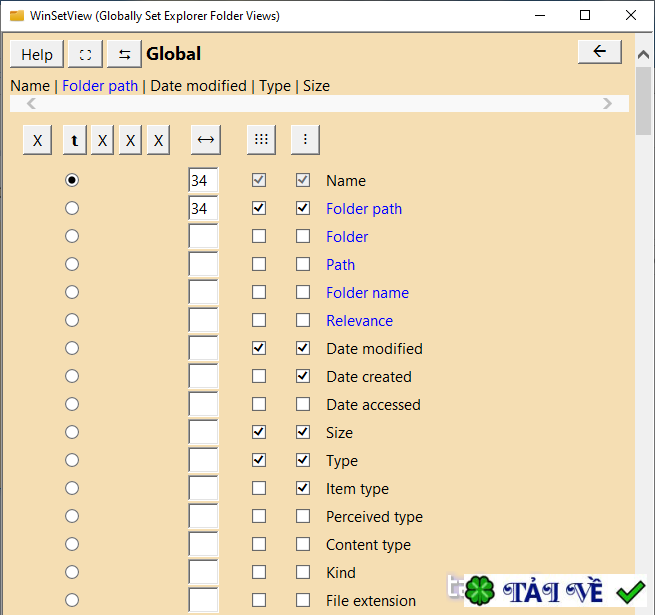Screen dimensions: 655x615
Task: Uncheck the second checkbox of Date created row
Action: 303,376
